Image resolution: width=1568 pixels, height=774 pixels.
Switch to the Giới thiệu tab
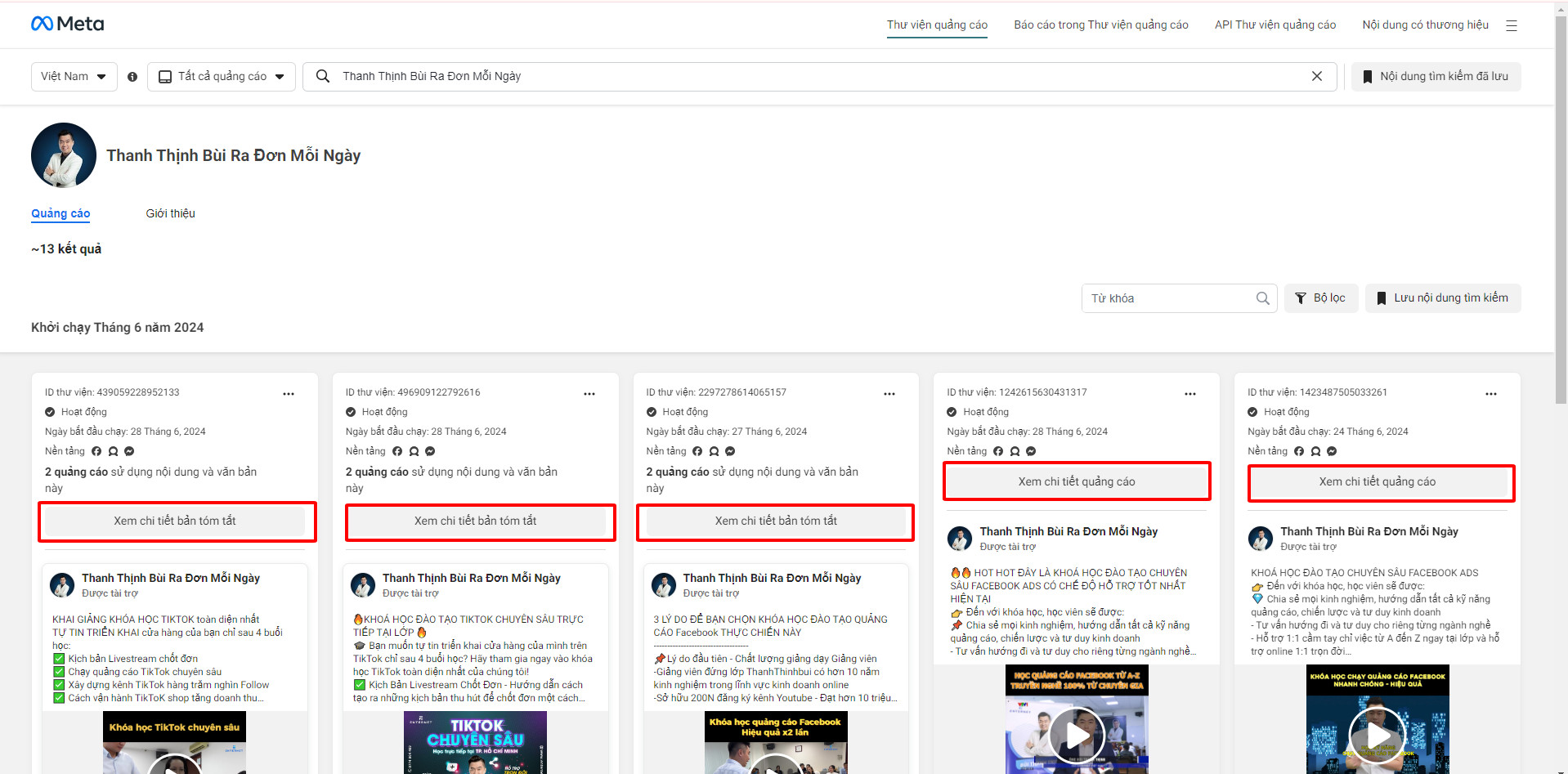pos(170,213)
